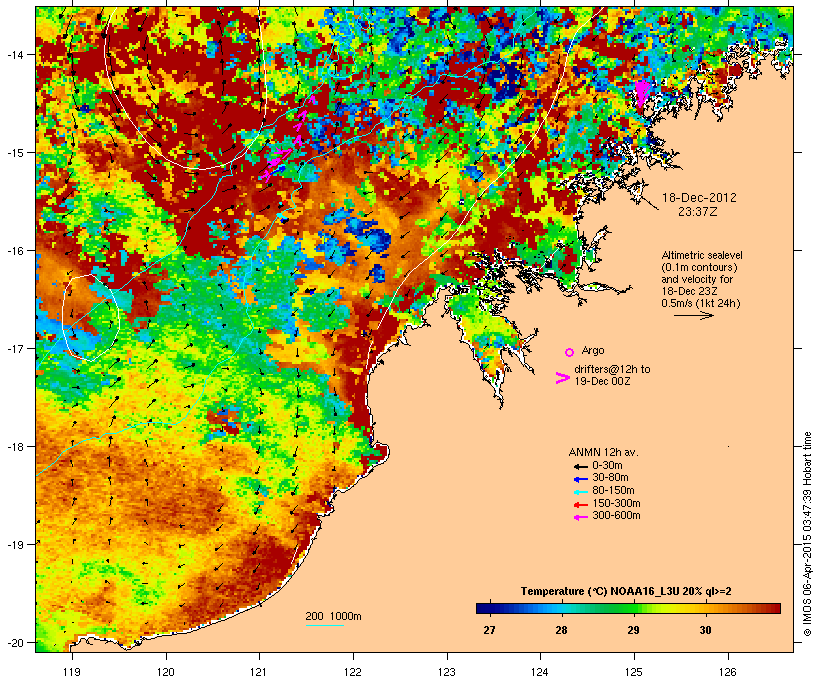Image resolution: width=820 pixels, height=680 pixels.
Task: Click the latitude axis label -14
Action: point(14,54)
